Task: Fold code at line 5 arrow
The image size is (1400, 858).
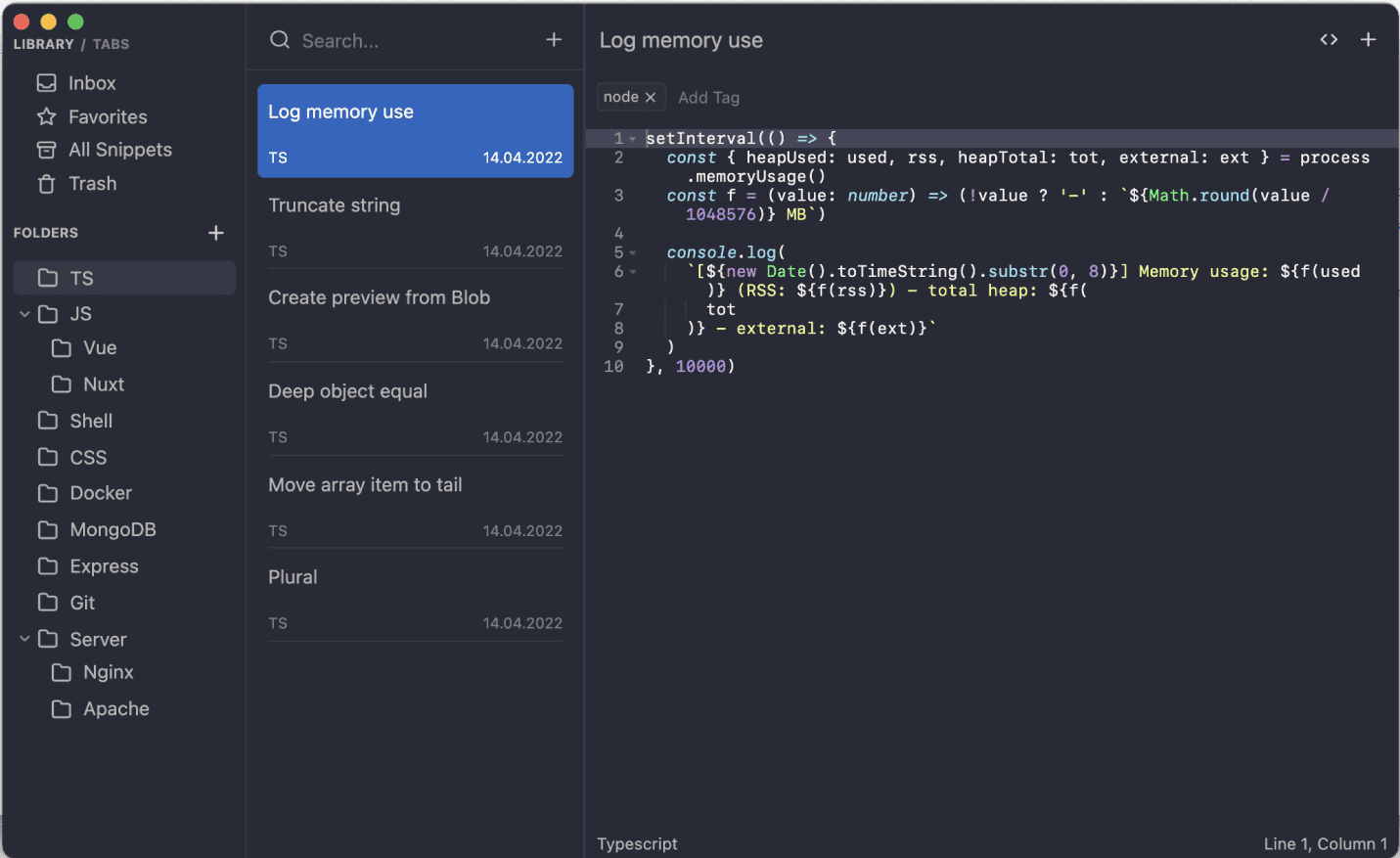Action: click(633, 253)
